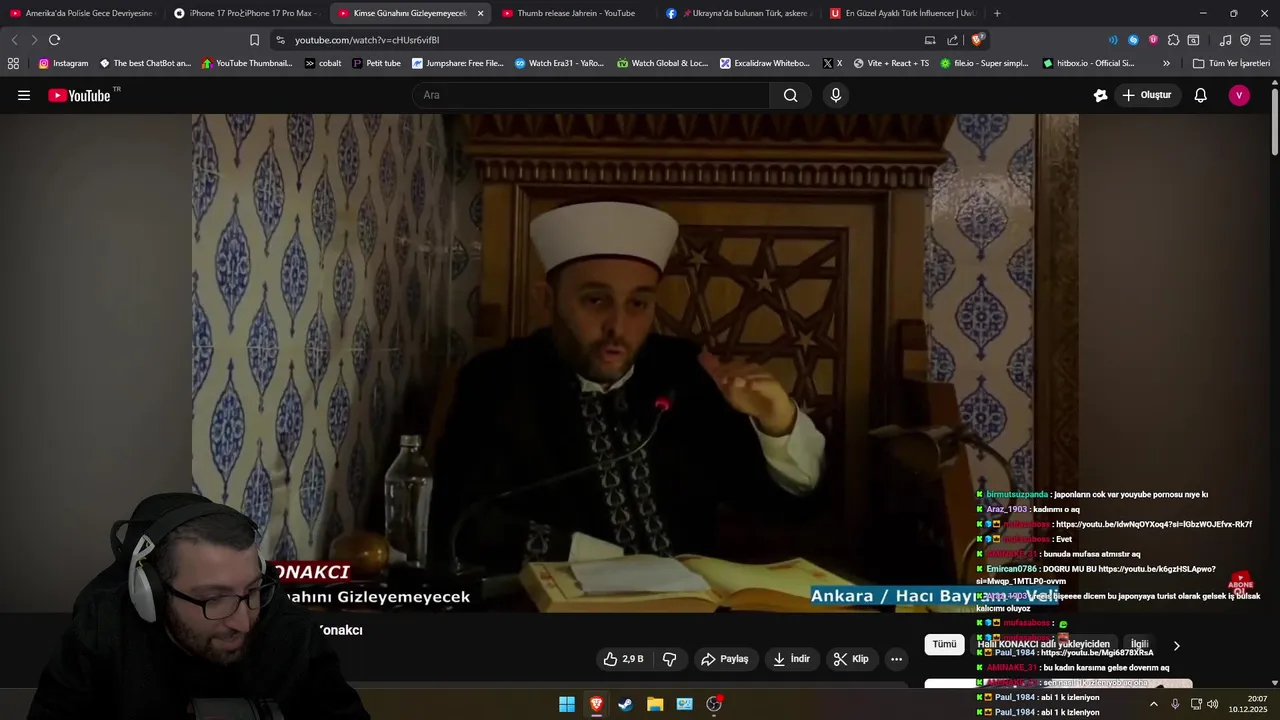Open the Brave VPN shield icon
1280x720 pixels.
click(x=1245, y=40)
